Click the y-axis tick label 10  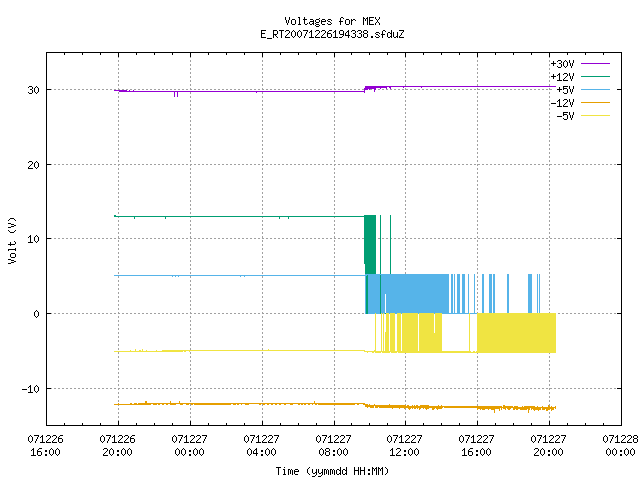33,239
